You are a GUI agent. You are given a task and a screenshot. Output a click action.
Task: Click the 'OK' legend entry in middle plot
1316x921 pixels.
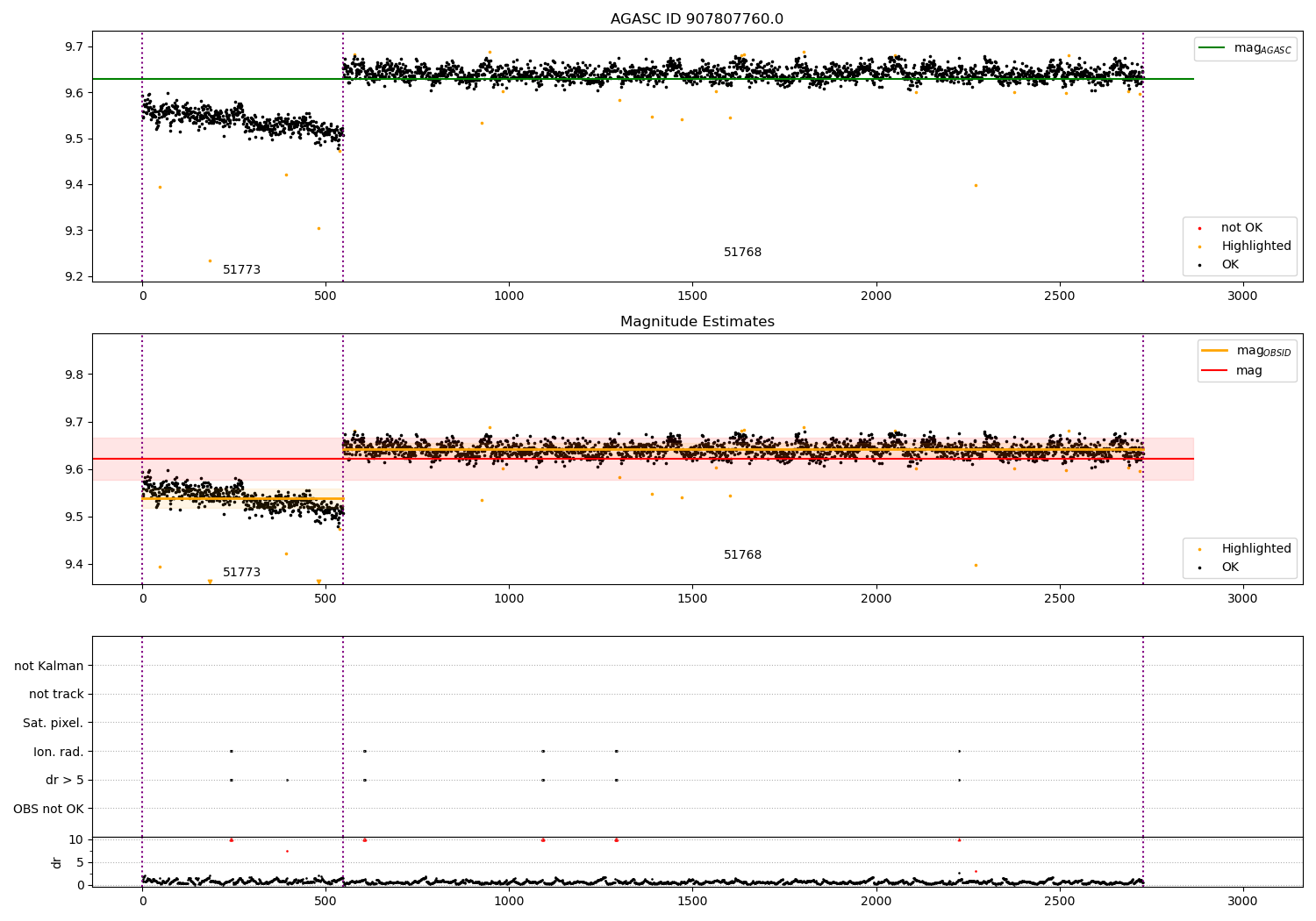click(x=1219, y=568)
